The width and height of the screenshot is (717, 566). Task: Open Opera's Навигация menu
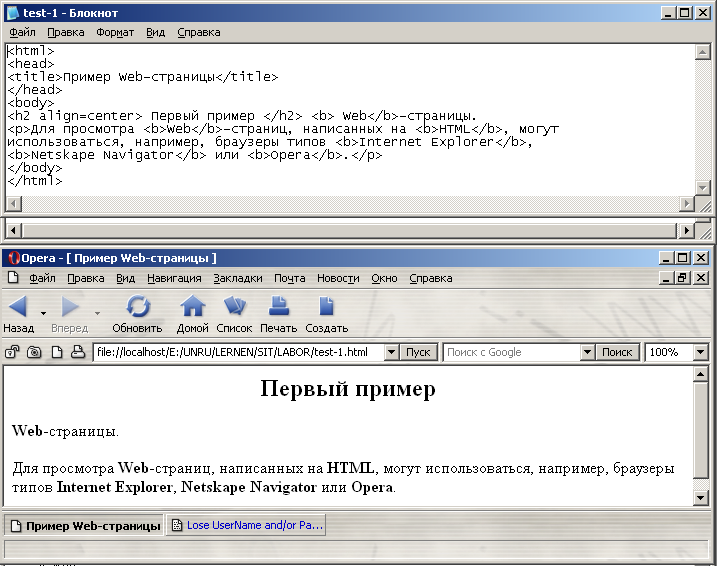tap(174, 278)
